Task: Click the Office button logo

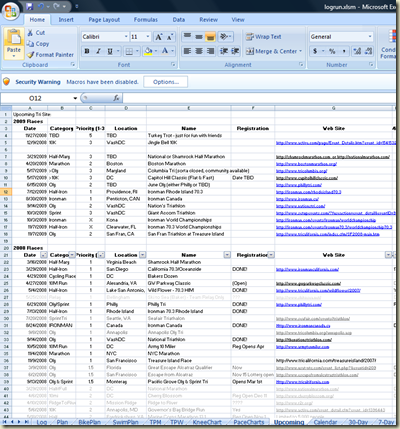Action: 11,11
